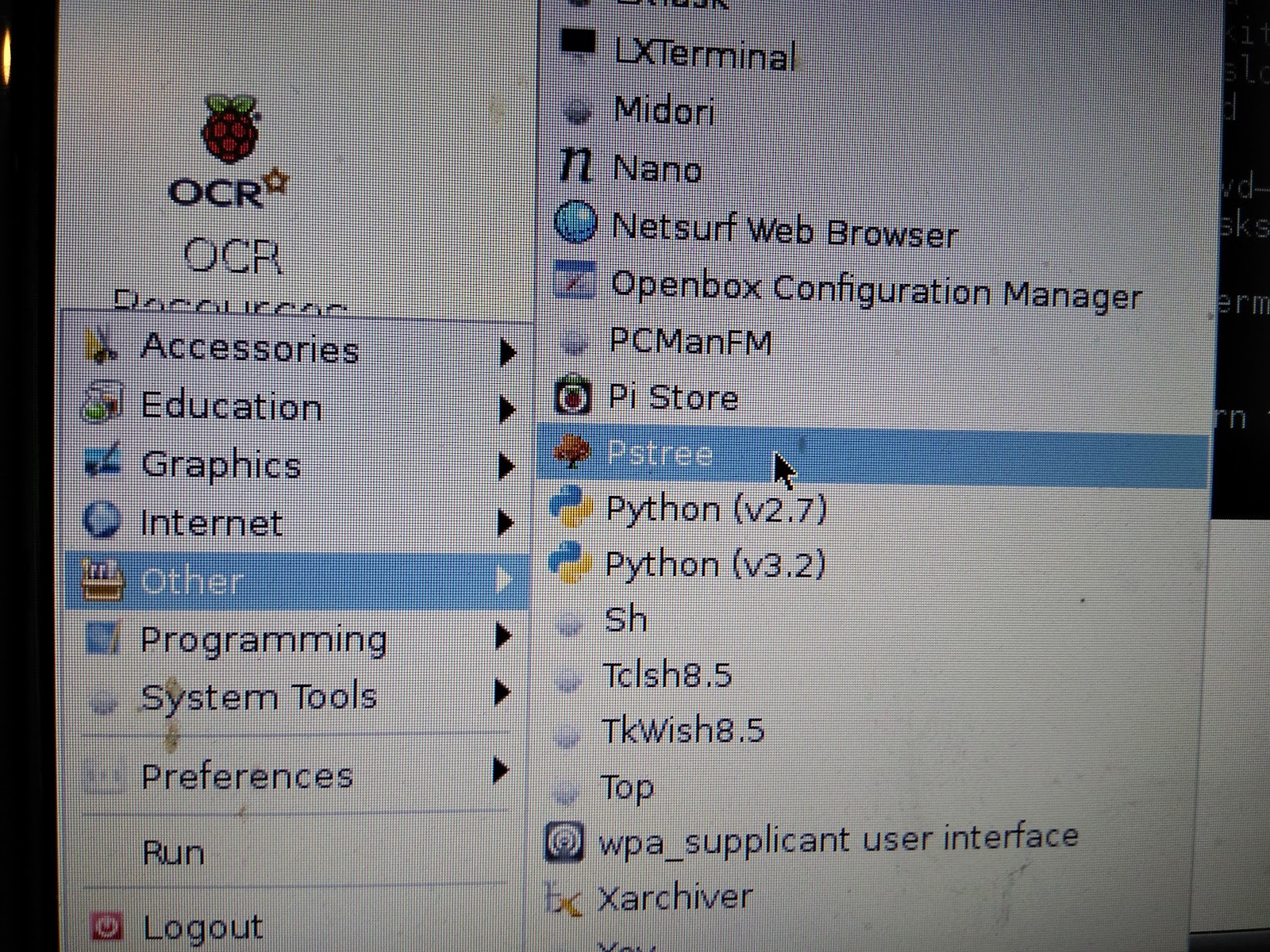Launch LXTerminal via its terminal icon
The height and width of the screenshot is (952, 1270).
[x=578, y=44]
